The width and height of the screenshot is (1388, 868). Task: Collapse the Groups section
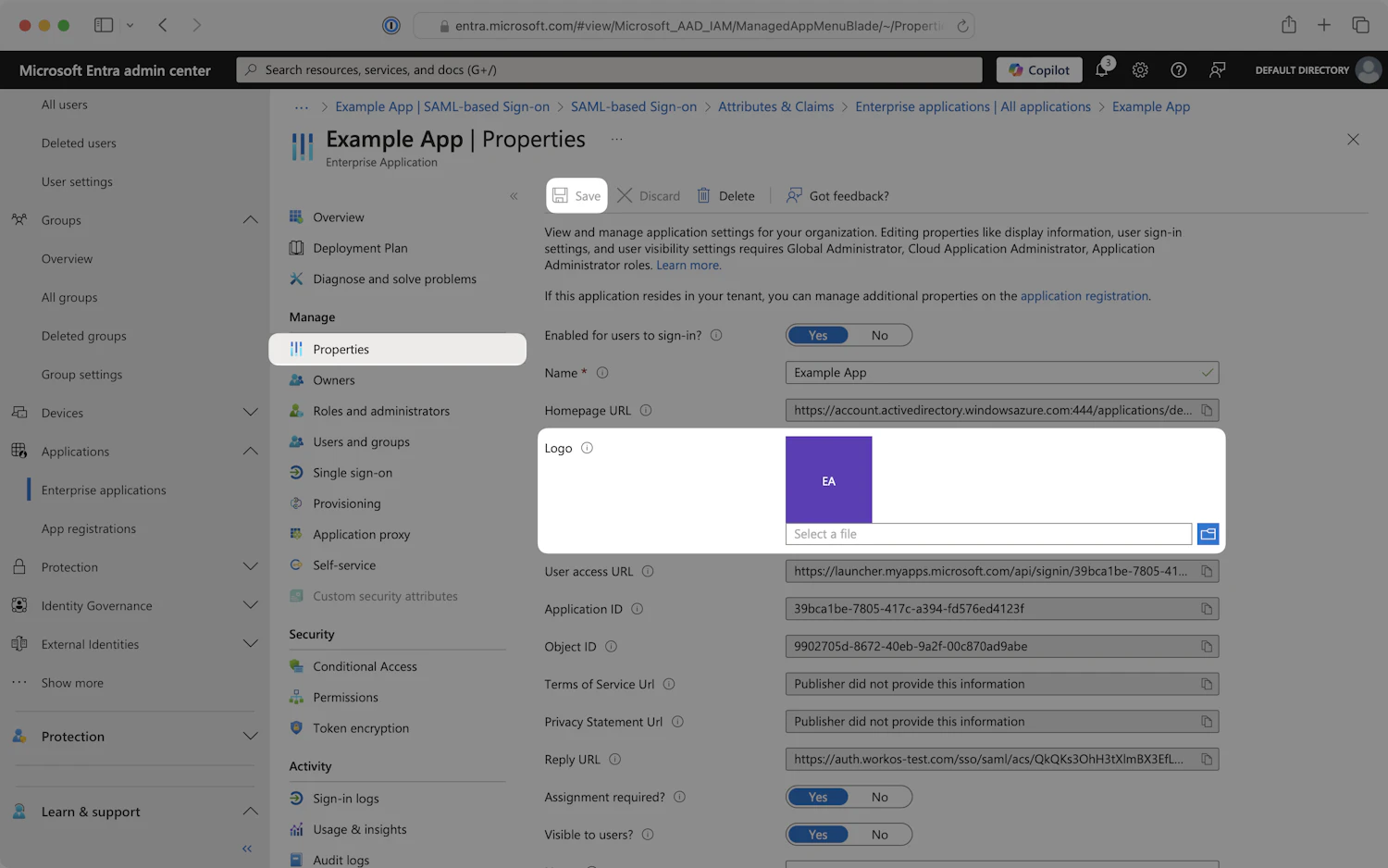pos(250,220)
